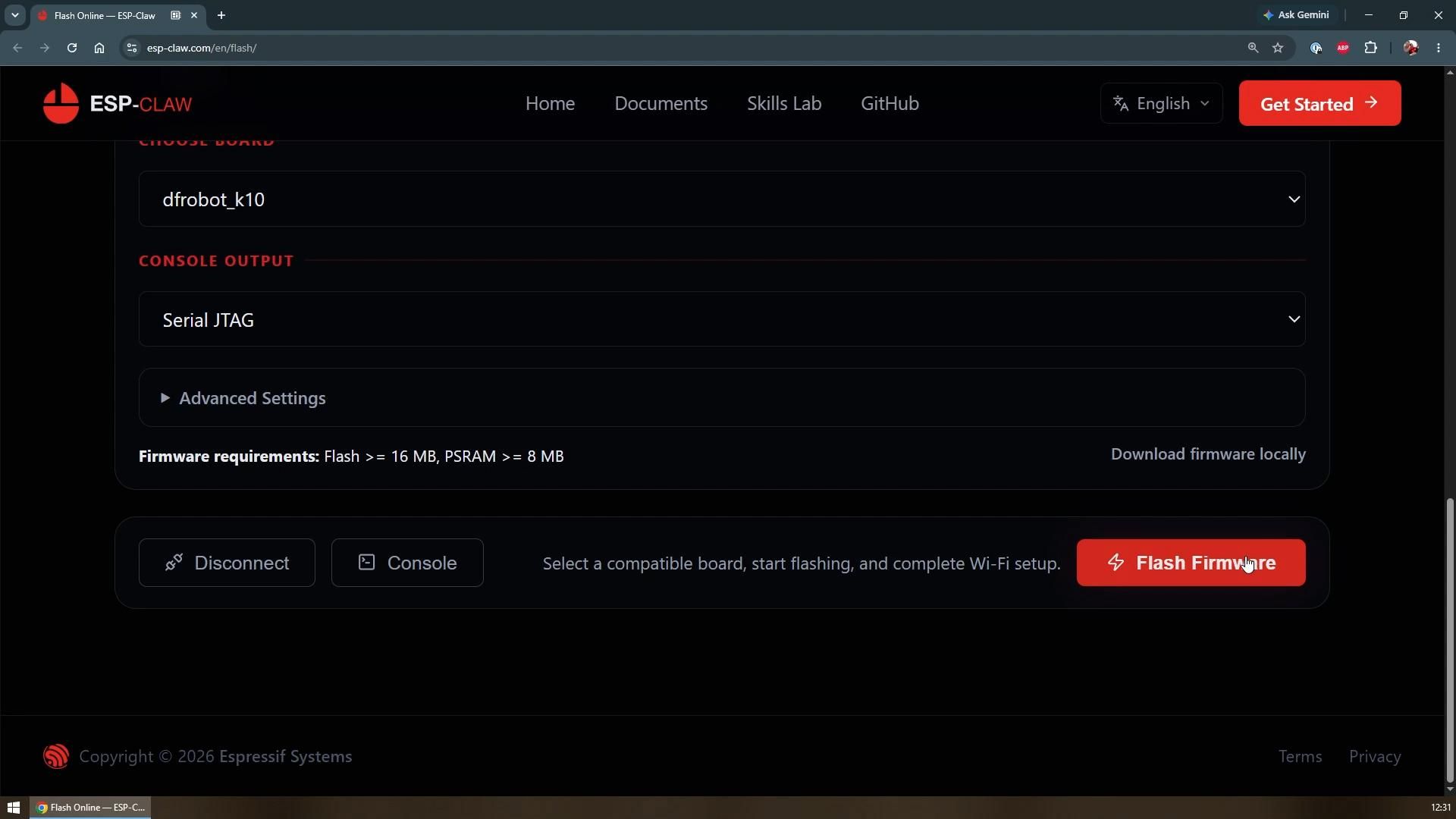Click the split view icon on tab
This screenshot has height=819, width=1456.
click(x=176, y=15)
